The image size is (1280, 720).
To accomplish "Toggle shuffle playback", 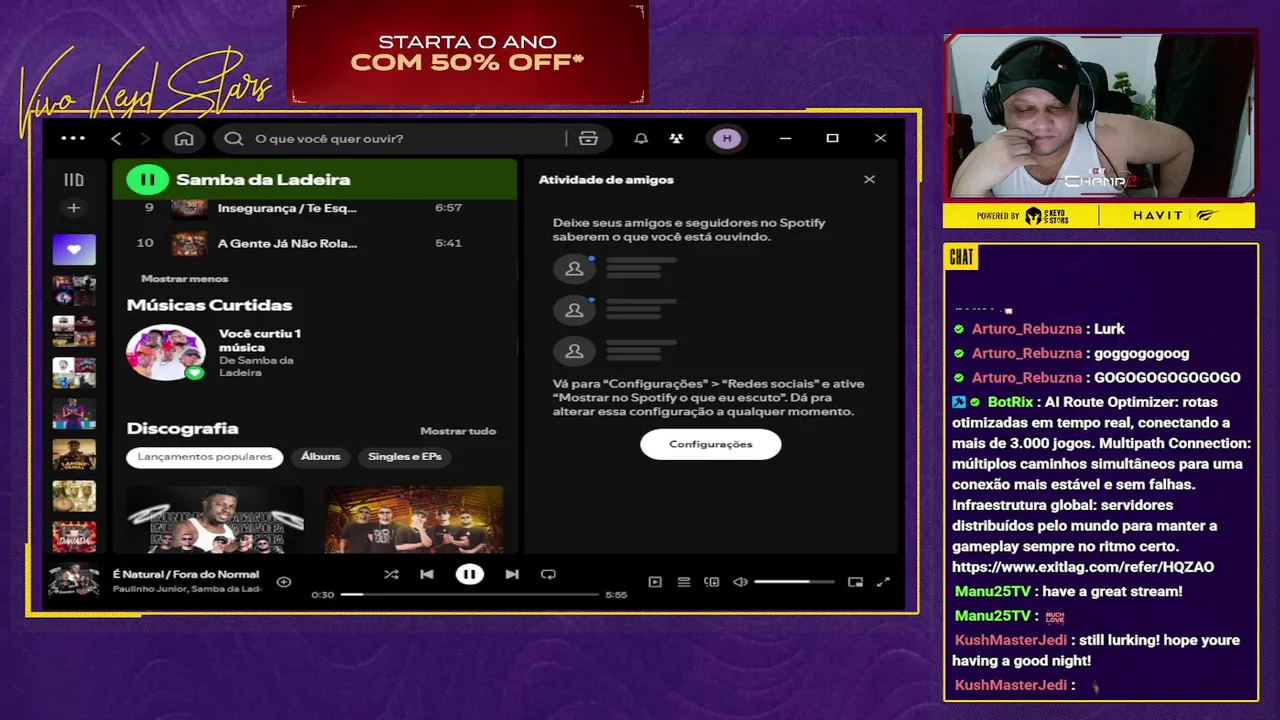I will pos(391,575).
